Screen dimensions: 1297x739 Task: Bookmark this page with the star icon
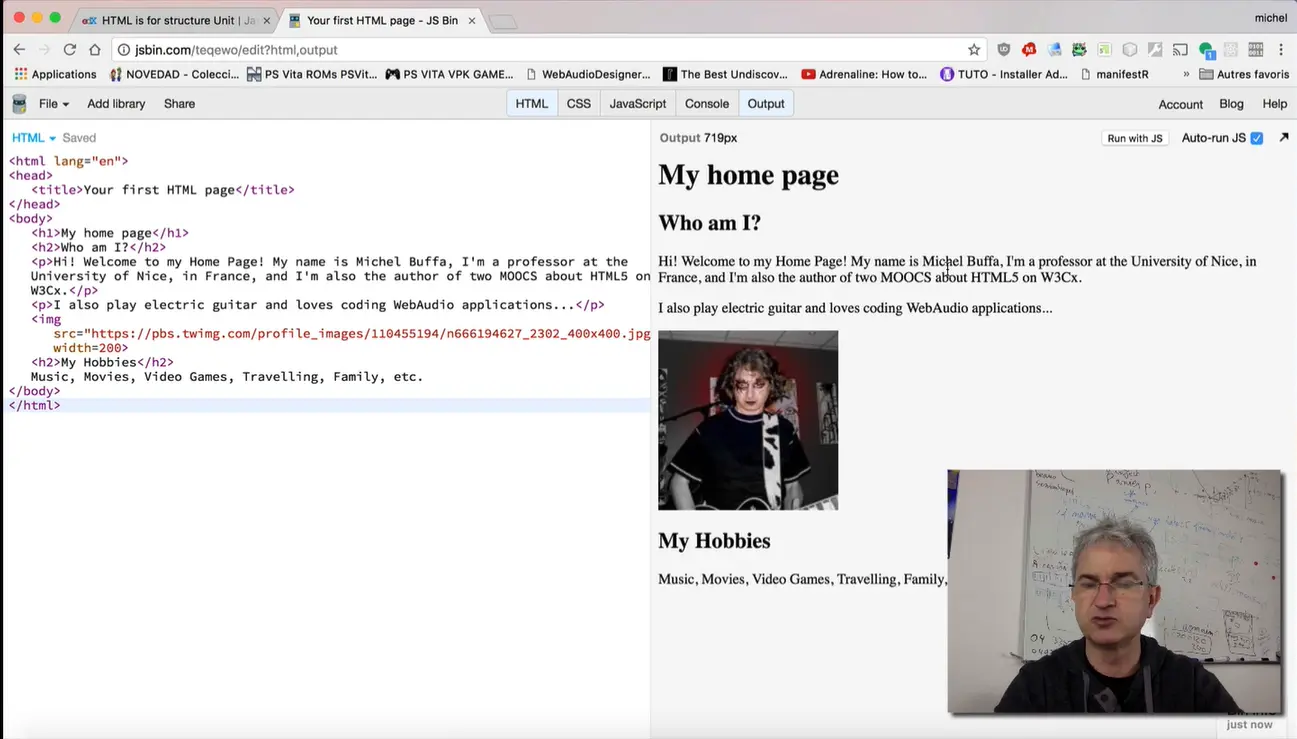click(974, 50)
